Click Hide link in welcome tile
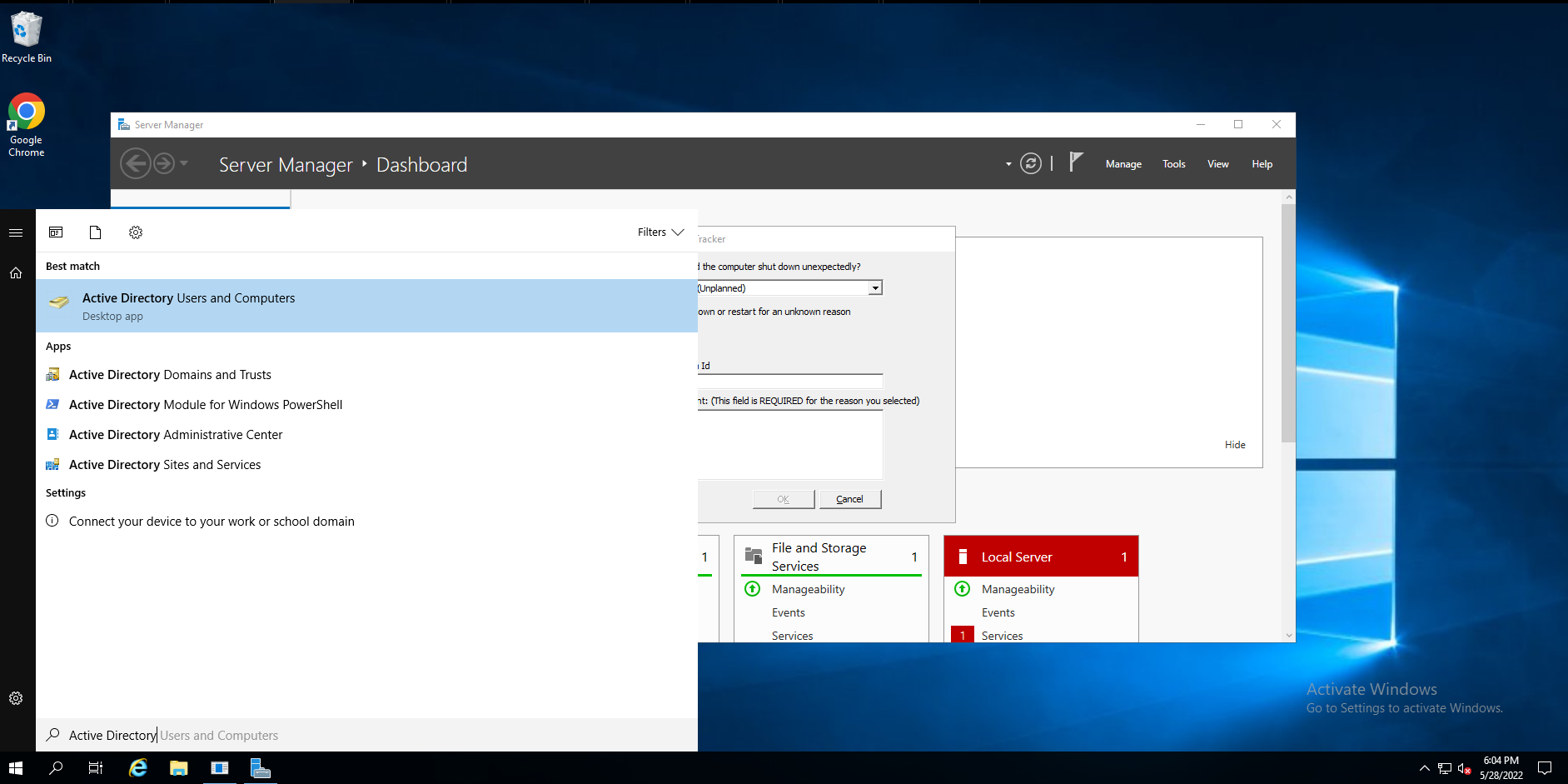Screen dimensions: 1568x784 tap(1235, 445)
